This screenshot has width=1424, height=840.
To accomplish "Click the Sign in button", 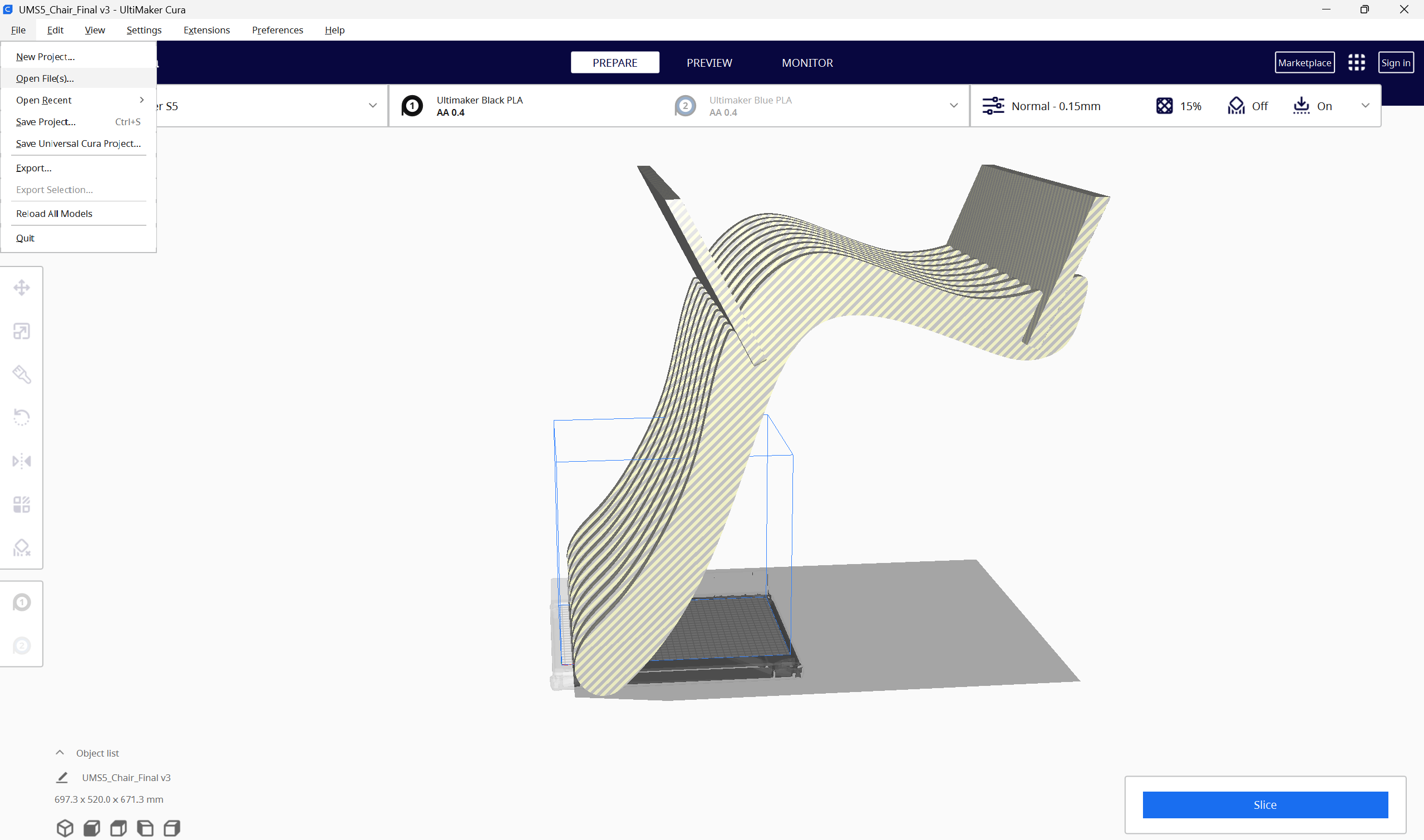I will click(1396, 62).
